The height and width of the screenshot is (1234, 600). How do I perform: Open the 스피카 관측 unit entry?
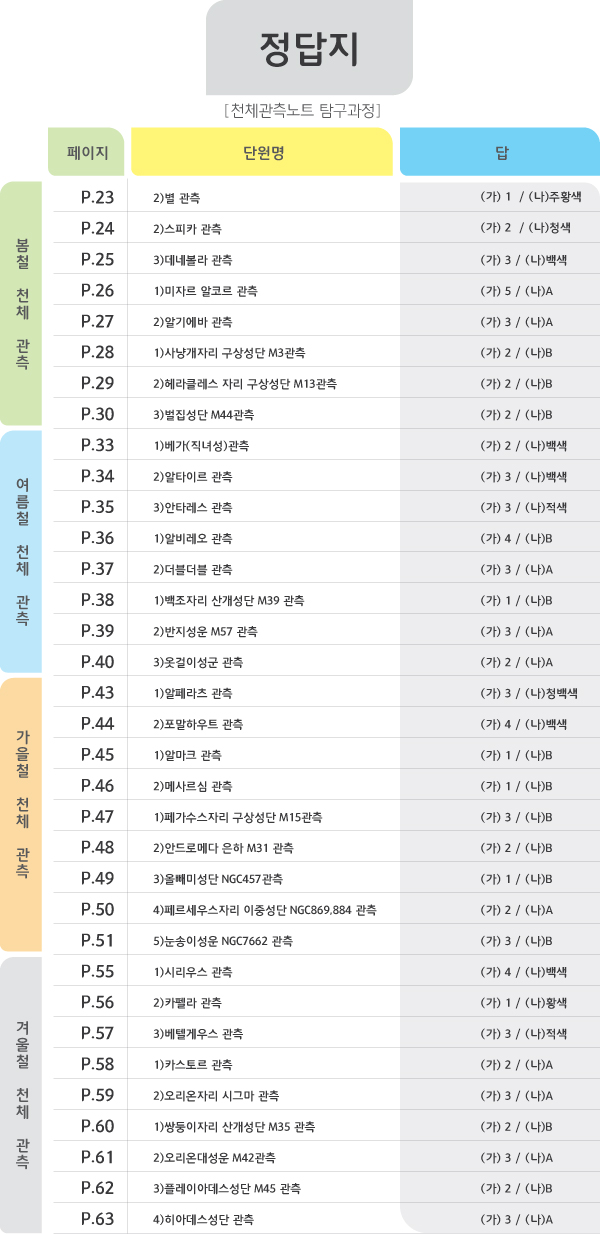188,229
